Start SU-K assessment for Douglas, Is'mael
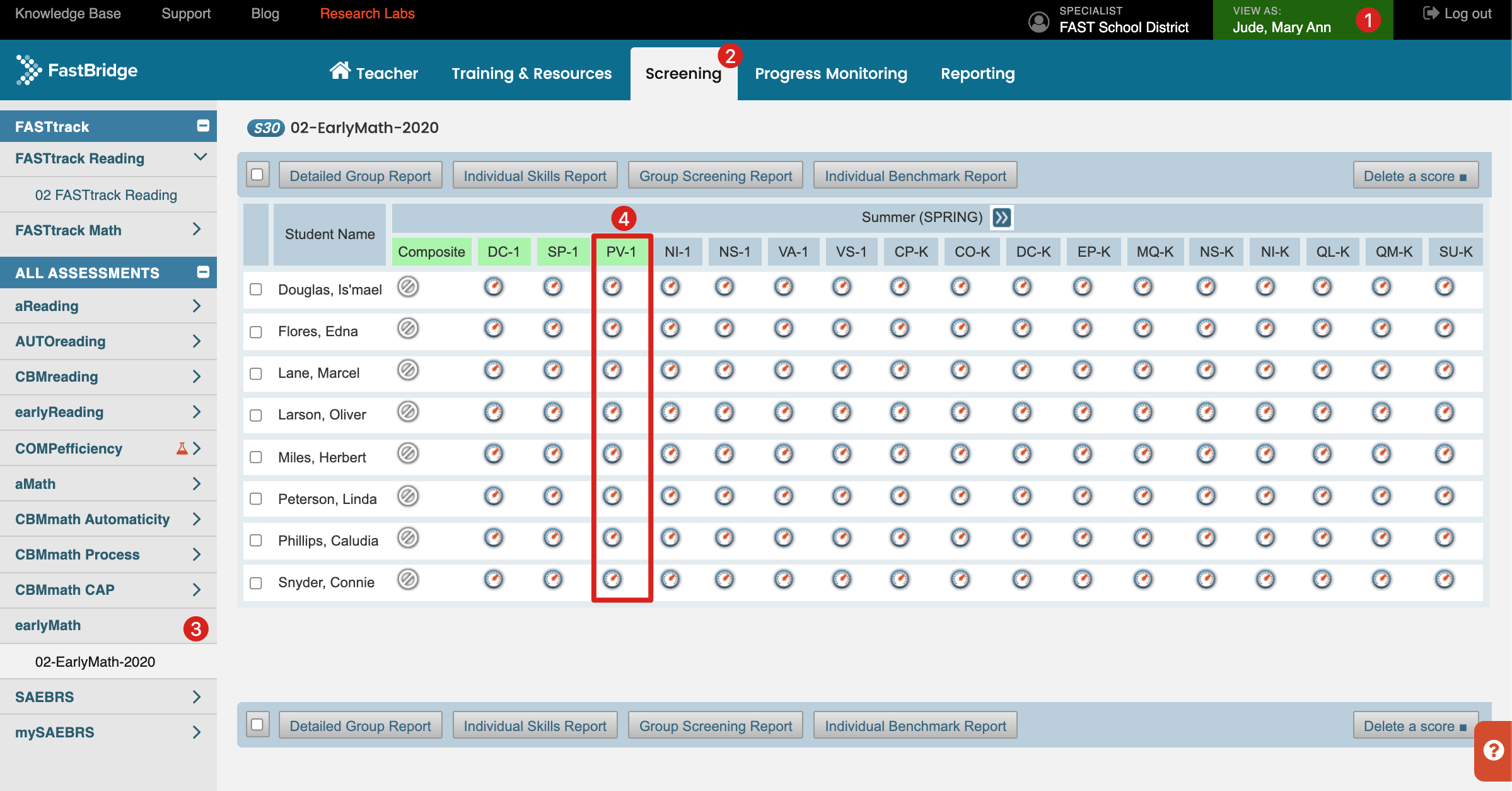 (1445, 287)
